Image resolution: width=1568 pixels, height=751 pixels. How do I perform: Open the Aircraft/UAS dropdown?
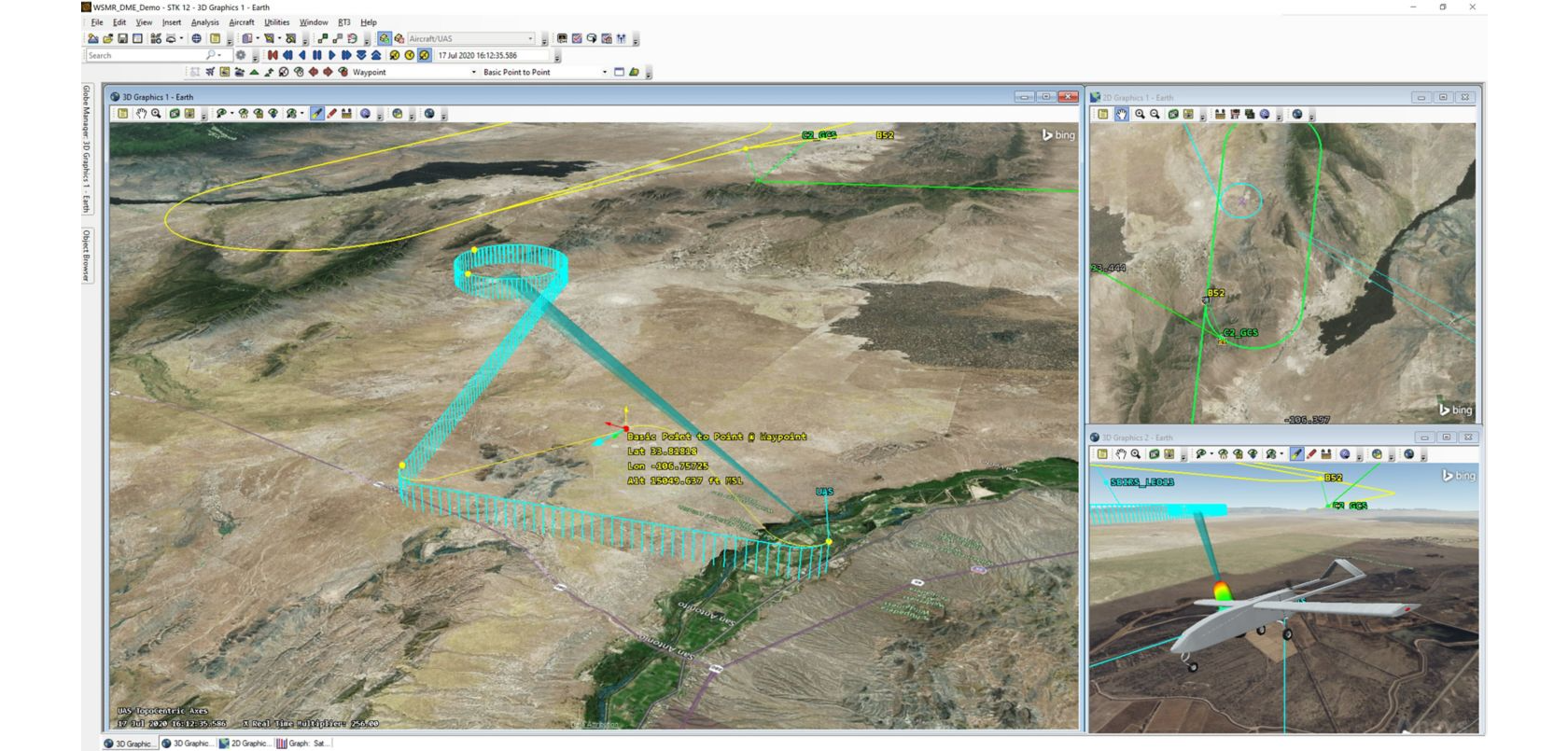[x=530, y=38]
